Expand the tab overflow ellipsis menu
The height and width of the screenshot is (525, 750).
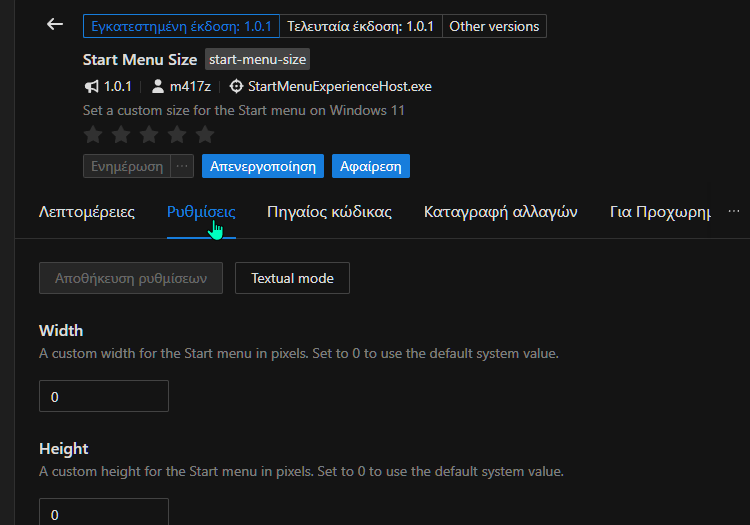[x=734, y=212]
